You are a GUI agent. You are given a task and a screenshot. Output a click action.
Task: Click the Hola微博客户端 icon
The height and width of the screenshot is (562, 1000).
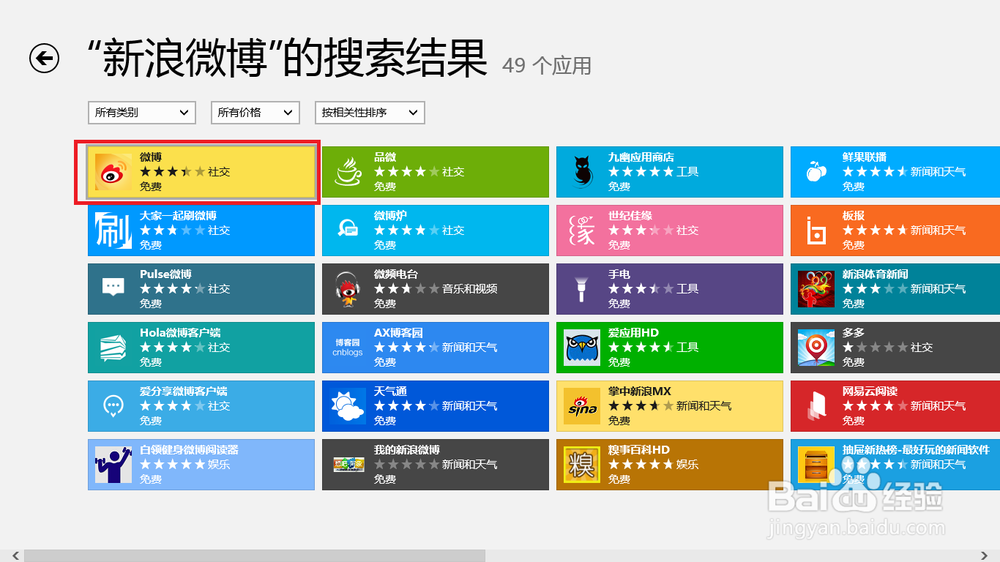pos(113,348)
